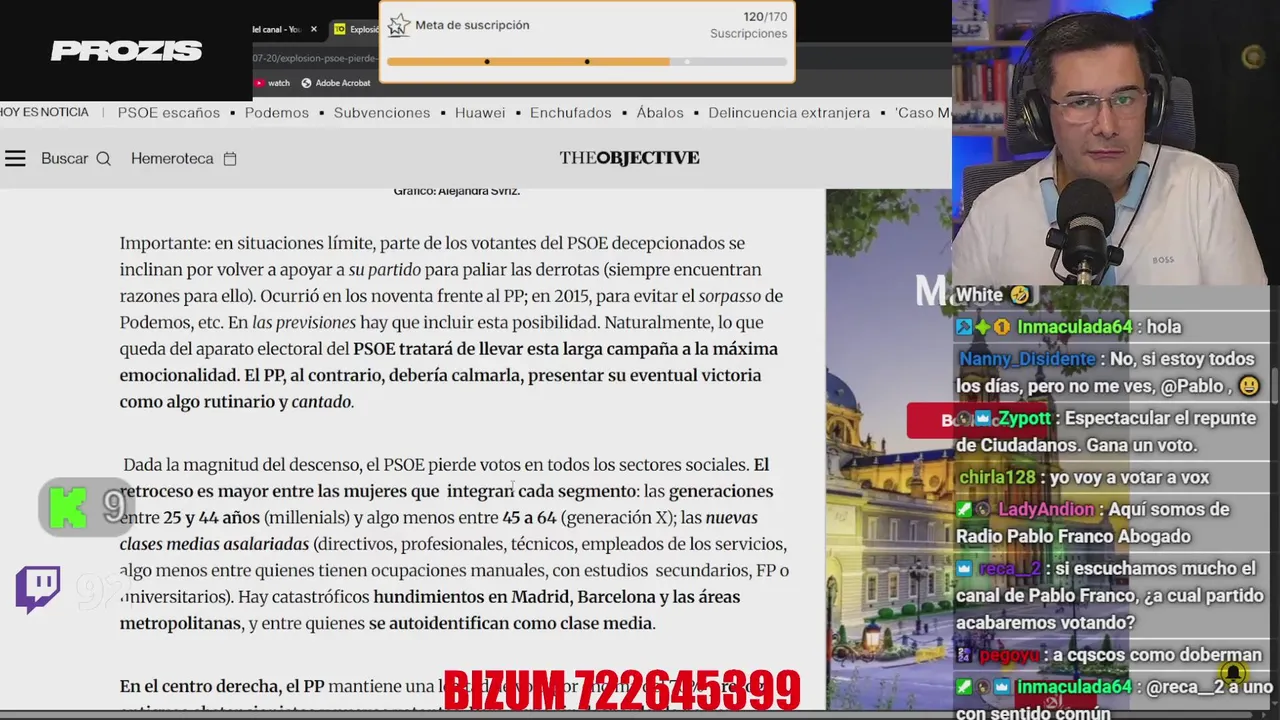
Task: Open the Adobe Acrobat bookmark
Action: [x=336, y=83]
